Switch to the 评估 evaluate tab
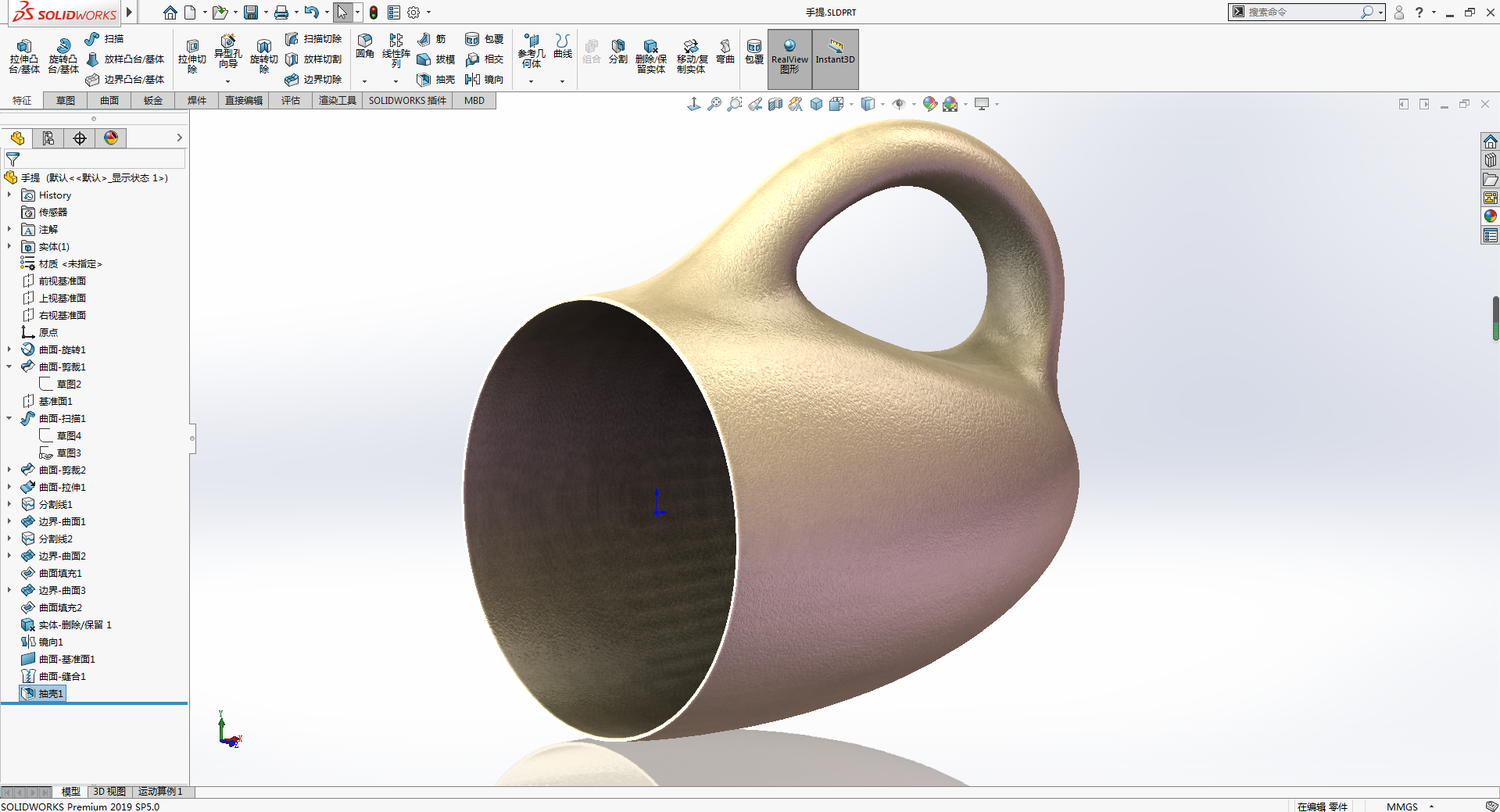Viewport: 1500px width, 812px height. [x=291, y=100]
